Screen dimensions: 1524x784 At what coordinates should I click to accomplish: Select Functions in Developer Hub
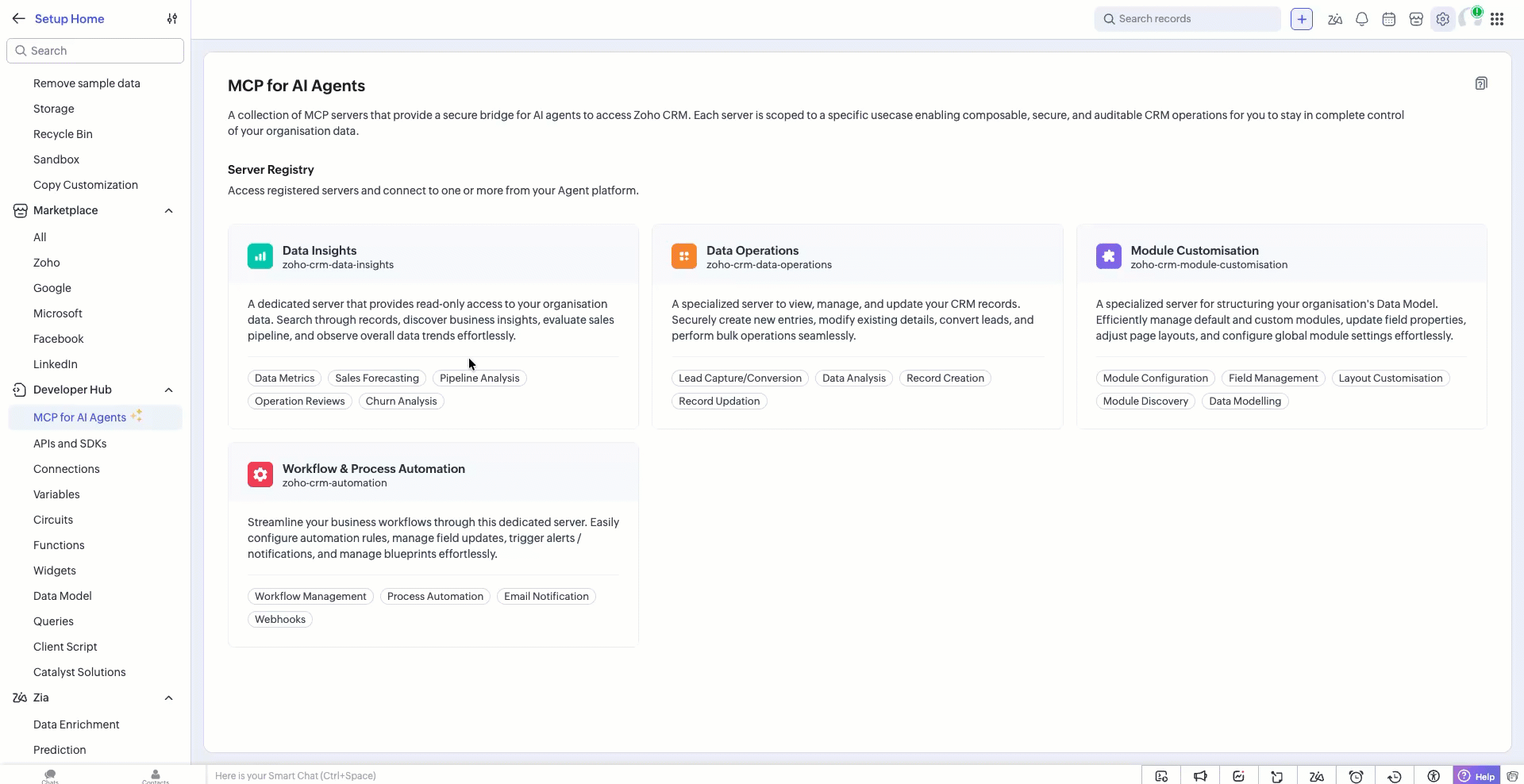(x=59, y=545)
